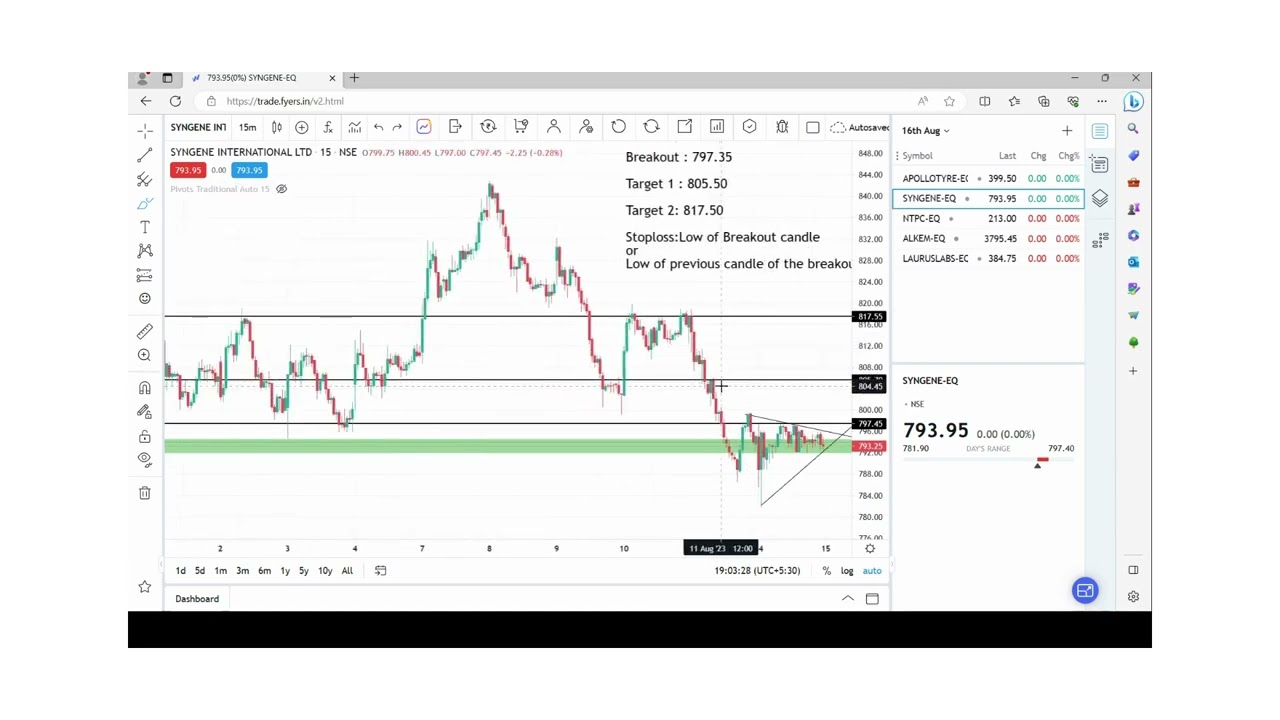Open the Dashboard tab

pyautogui.click(x=197, y=599)
